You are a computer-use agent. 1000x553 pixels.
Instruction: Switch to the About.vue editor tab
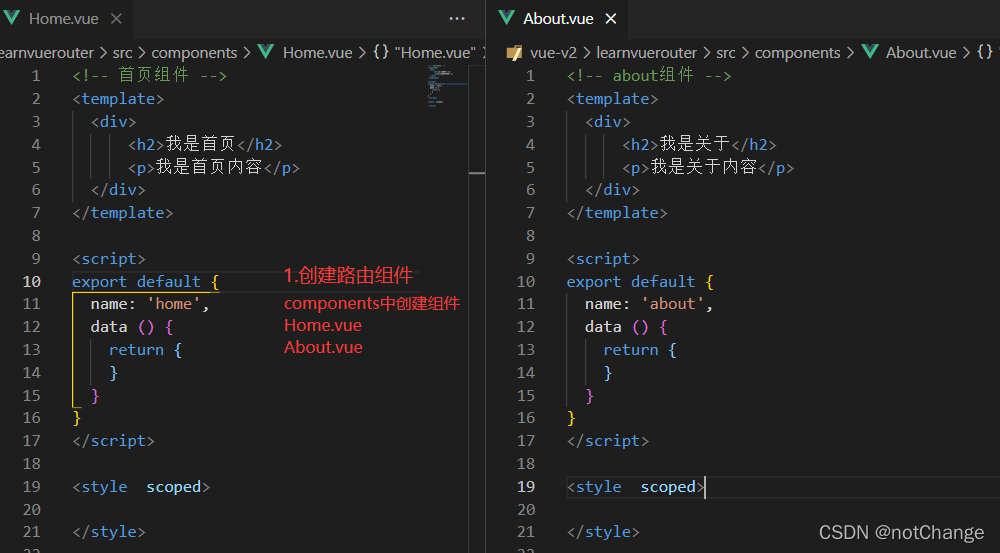point(558,18)
